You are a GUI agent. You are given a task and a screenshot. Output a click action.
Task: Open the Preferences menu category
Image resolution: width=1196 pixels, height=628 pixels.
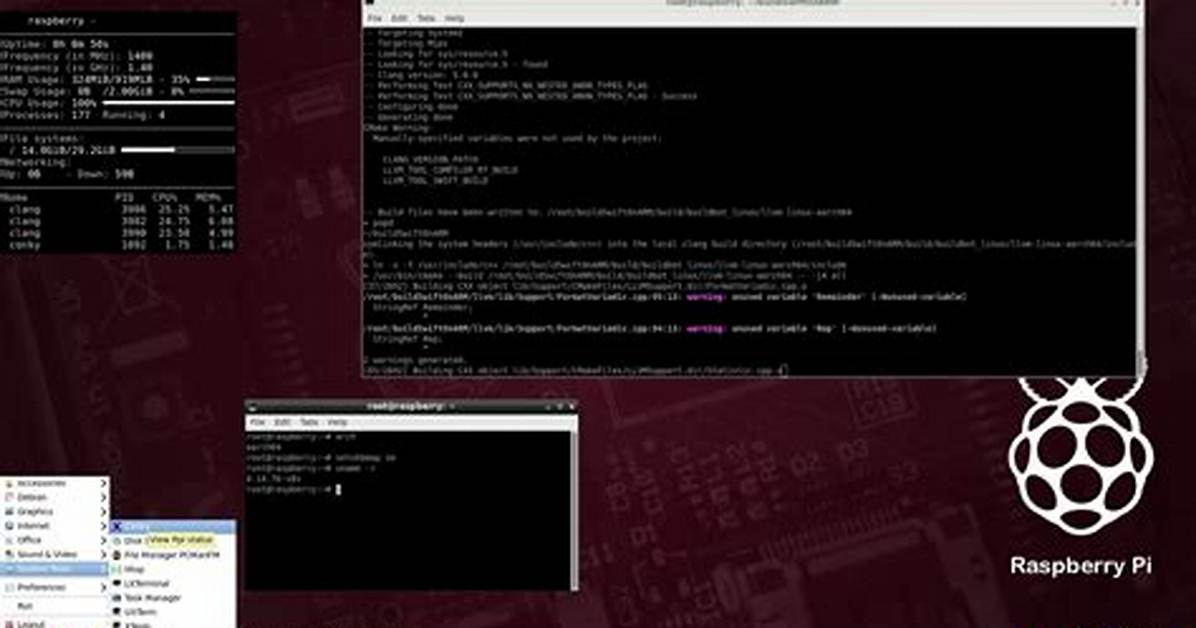click(x=55, y=588)
